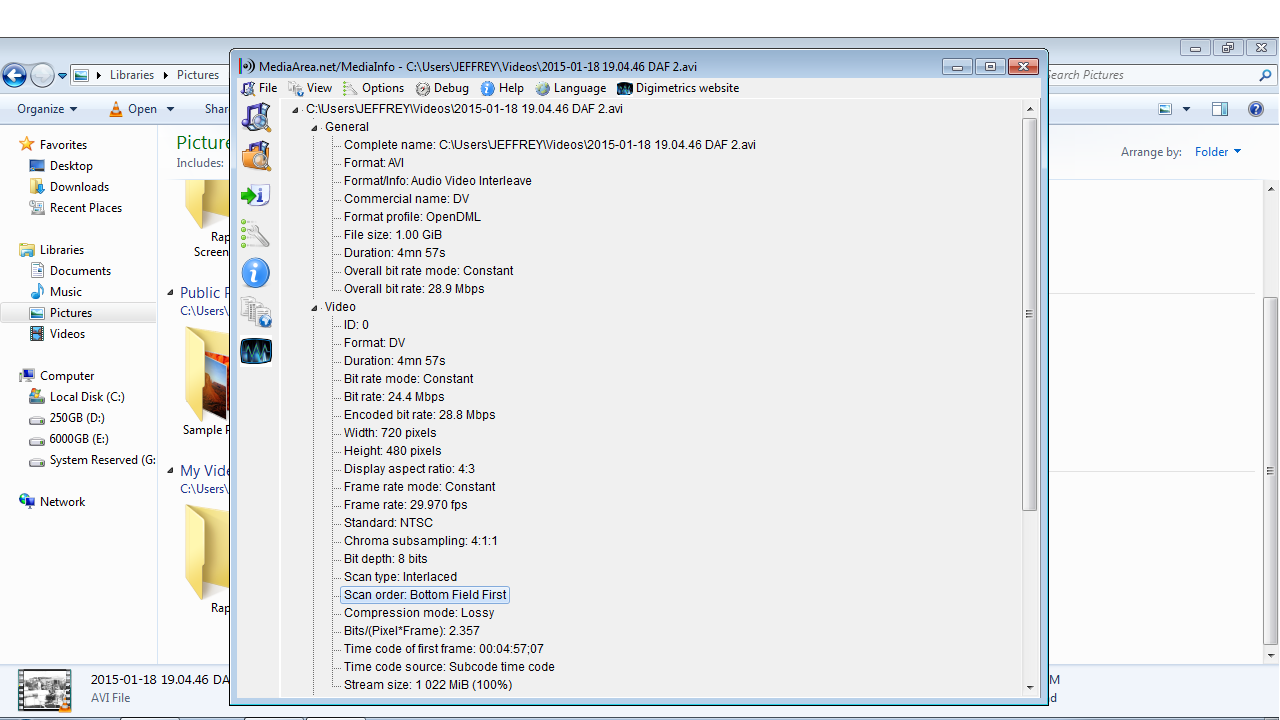Open the Options menu in MediaInfo
This screenshot has height=720, width=1280.
[373, 88]
